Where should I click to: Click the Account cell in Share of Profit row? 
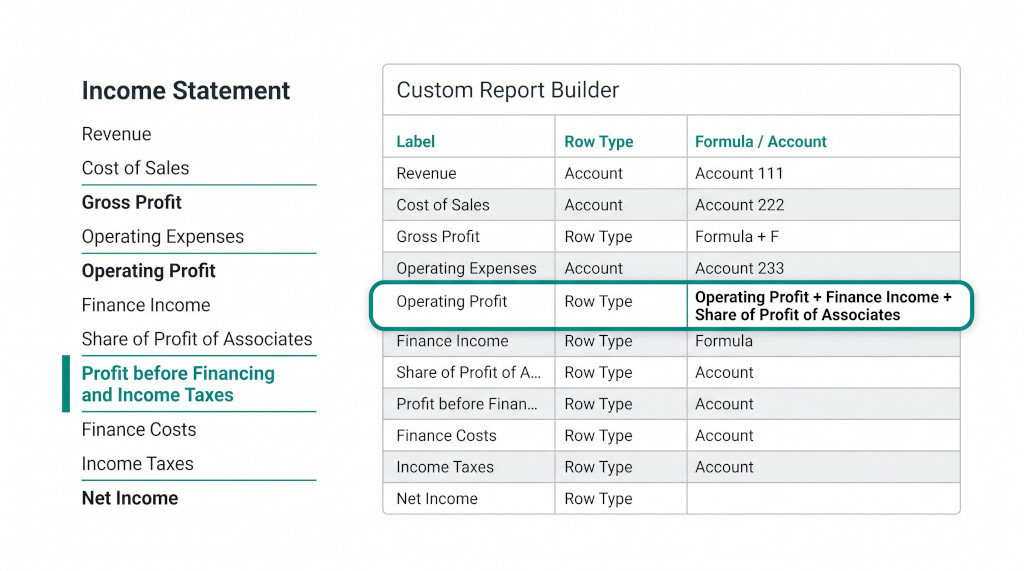(824, 372)
